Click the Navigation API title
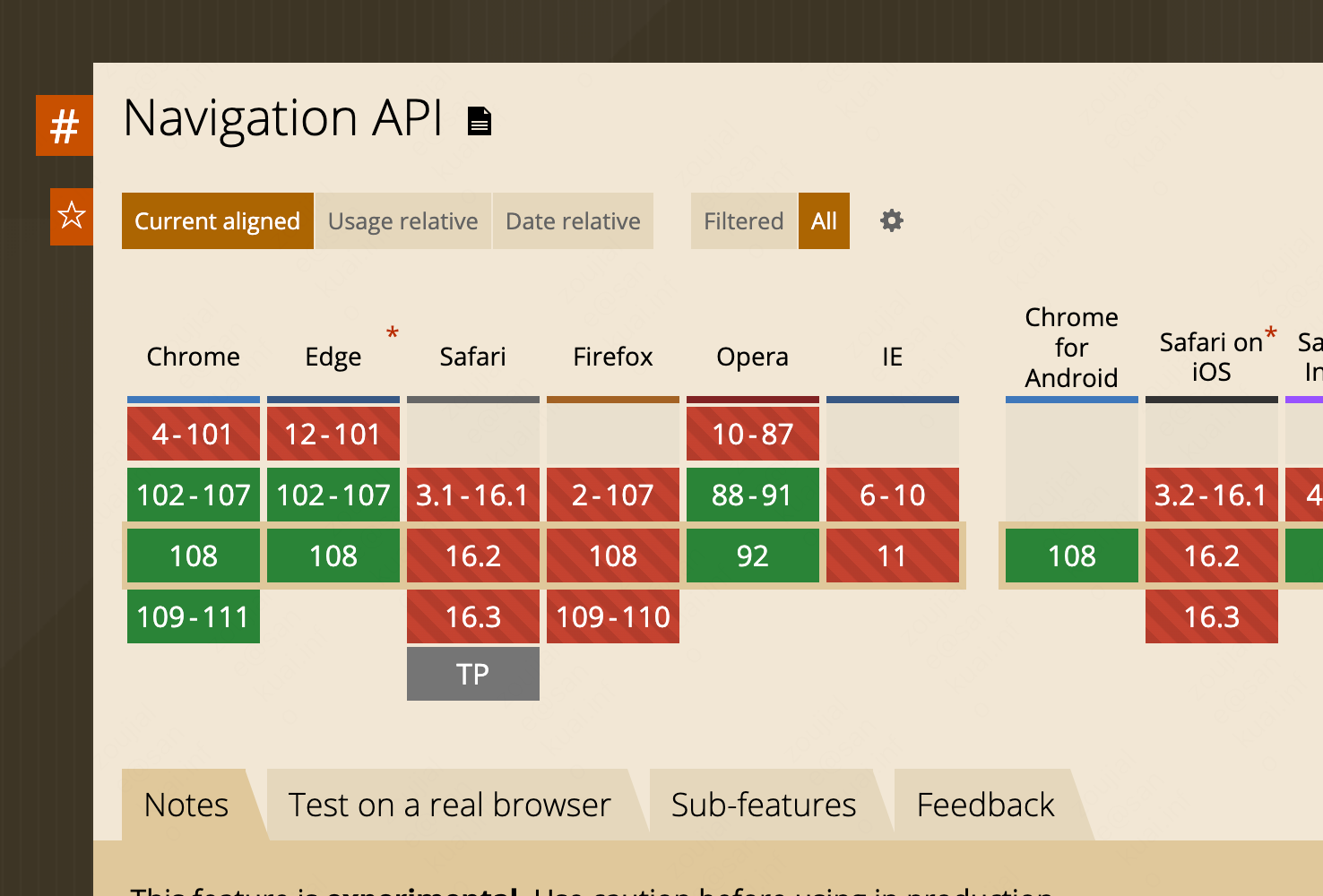 coord(283,118)
